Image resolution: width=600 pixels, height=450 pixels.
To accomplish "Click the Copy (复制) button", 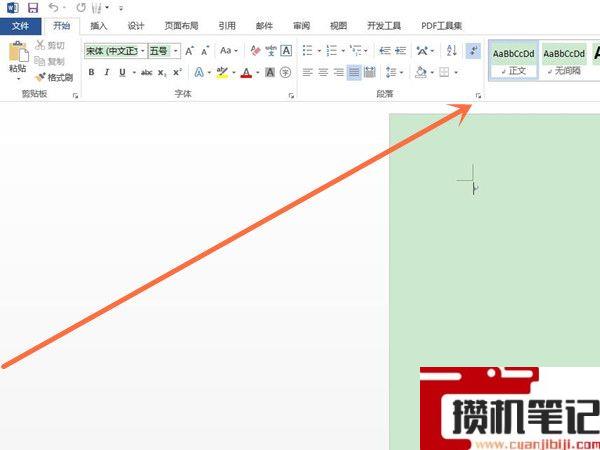I will (49, 61).
